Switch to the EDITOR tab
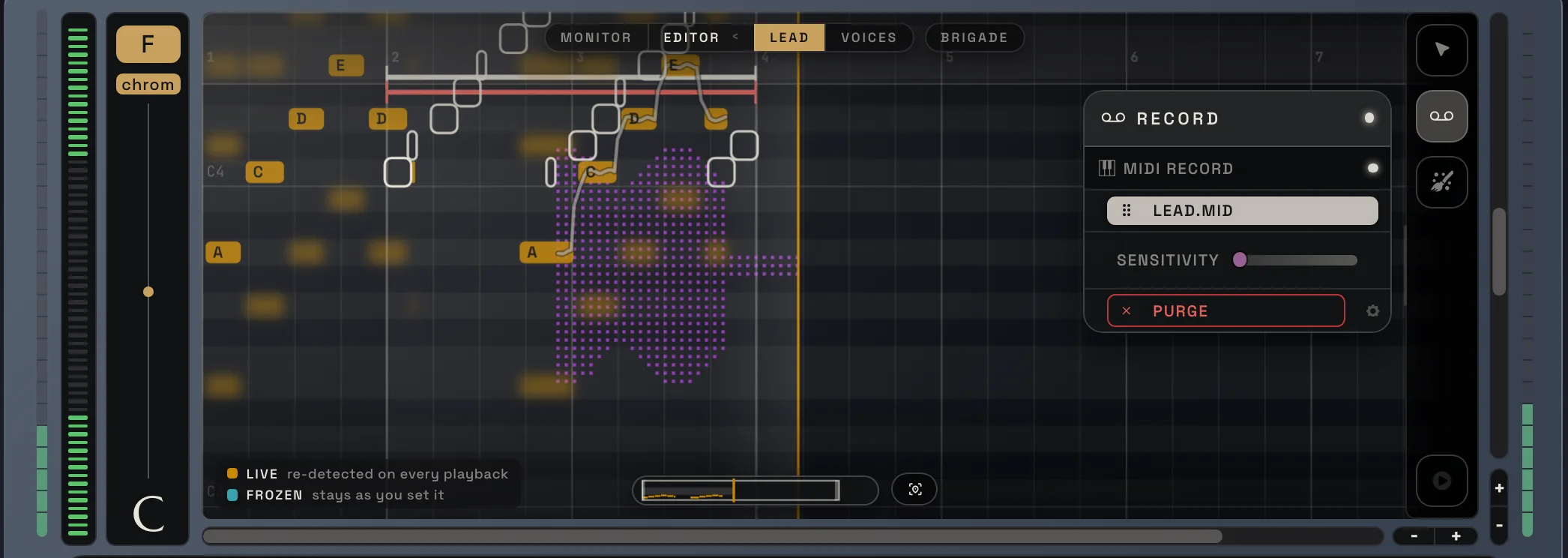The height and width of the screenshot is (558, 1568). pyautogui.click(x=691, y=37)
